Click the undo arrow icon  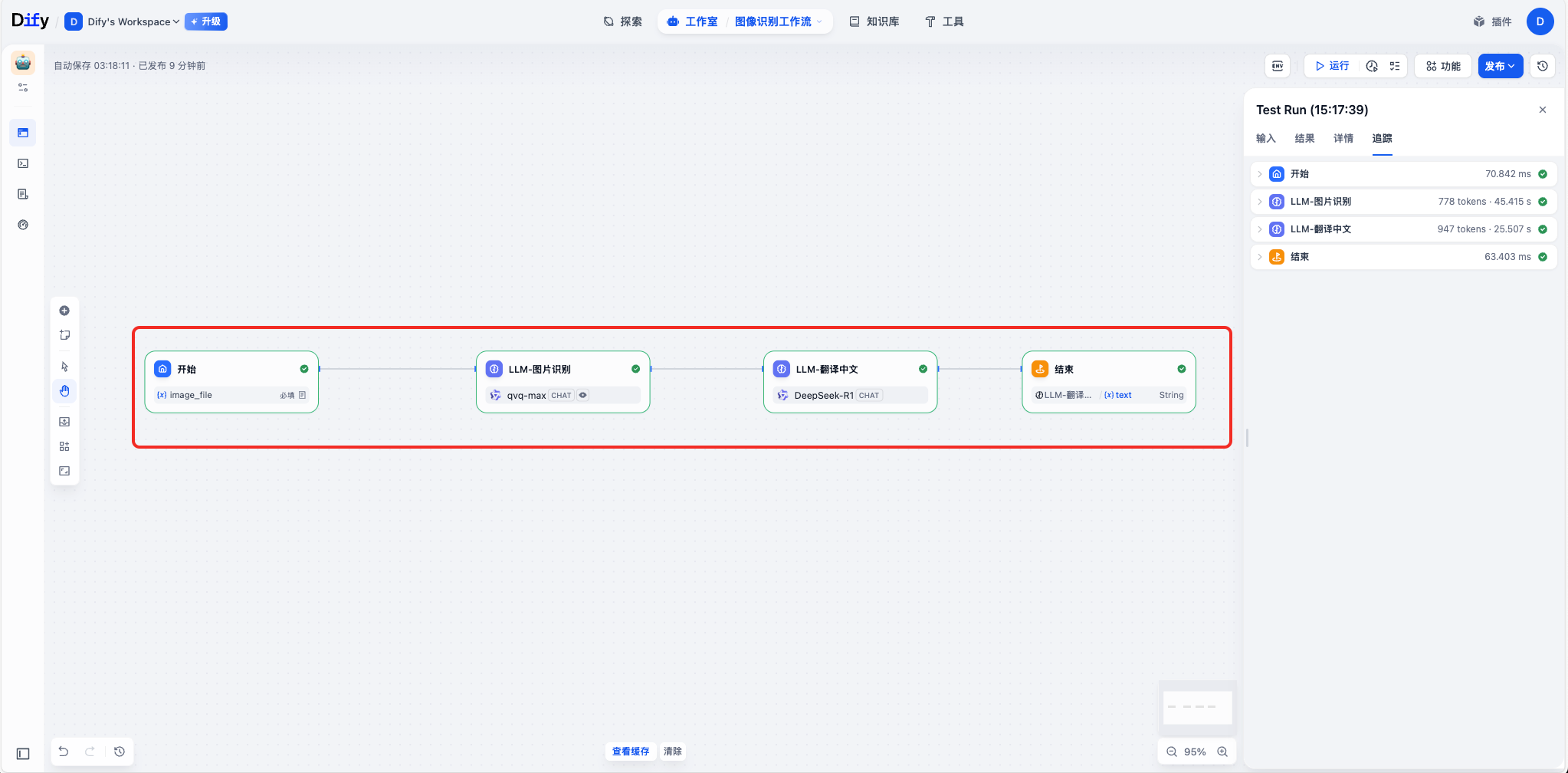coord(64,752)
